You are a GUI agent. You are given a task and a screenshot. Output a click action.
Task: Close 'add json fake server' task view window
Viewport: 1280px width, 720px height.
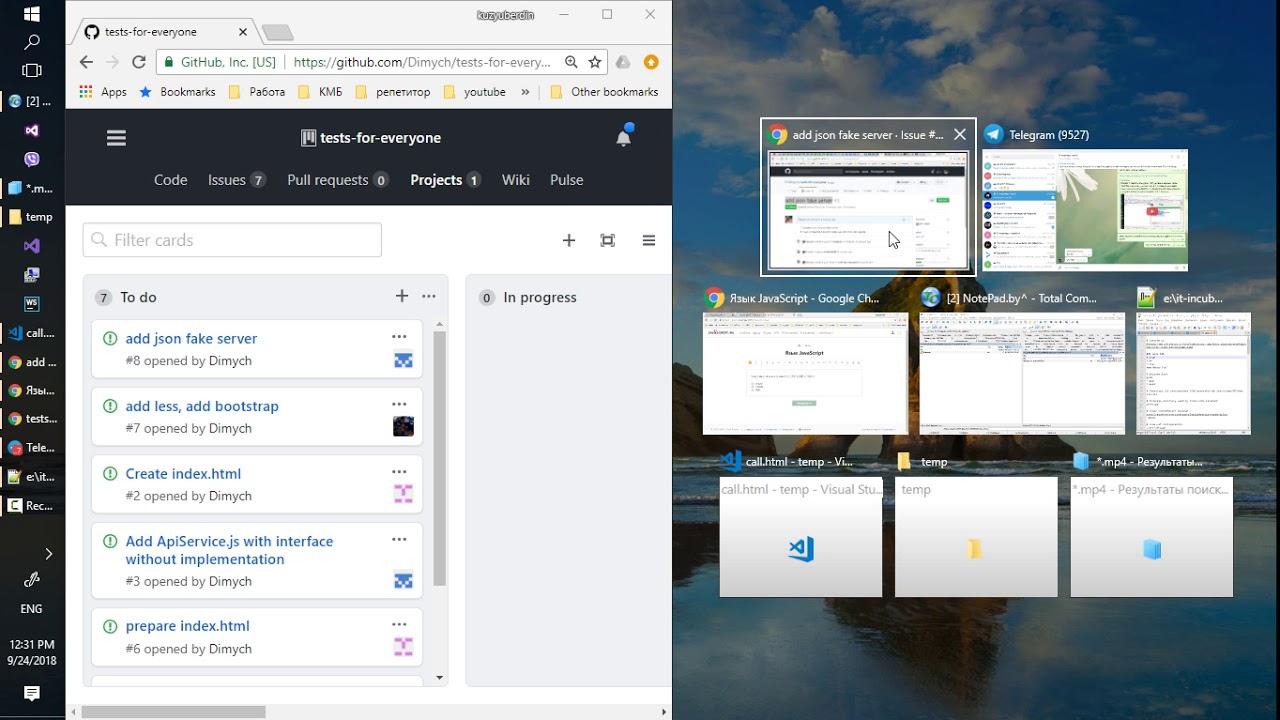coord(960,134)
